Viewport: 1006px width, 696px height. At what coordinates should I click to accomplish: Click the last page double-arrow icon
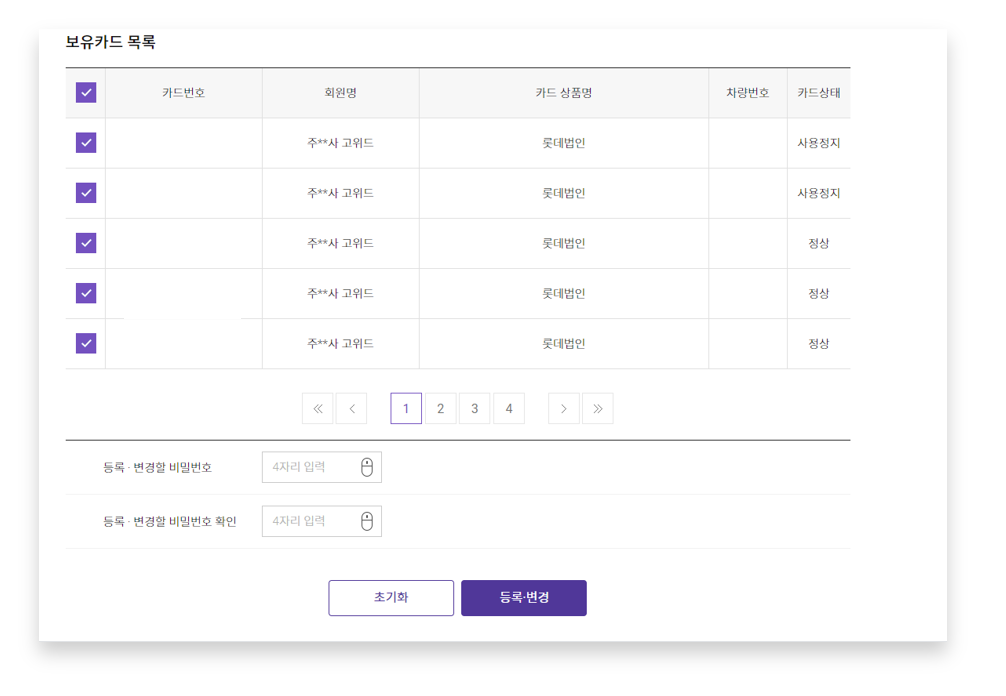[597, 408]
